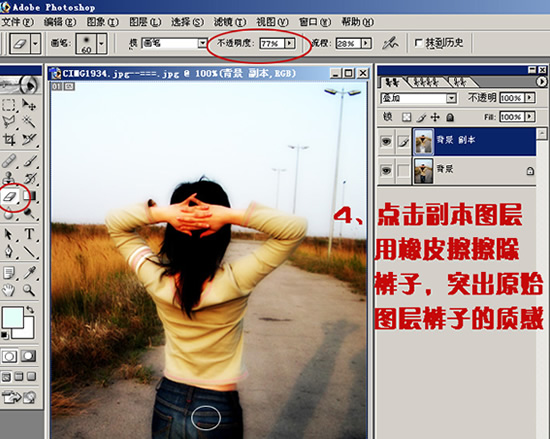Screen dimensions: 550x439
Task: Toggle link box on 背景 layer
Action: point(403,171)
